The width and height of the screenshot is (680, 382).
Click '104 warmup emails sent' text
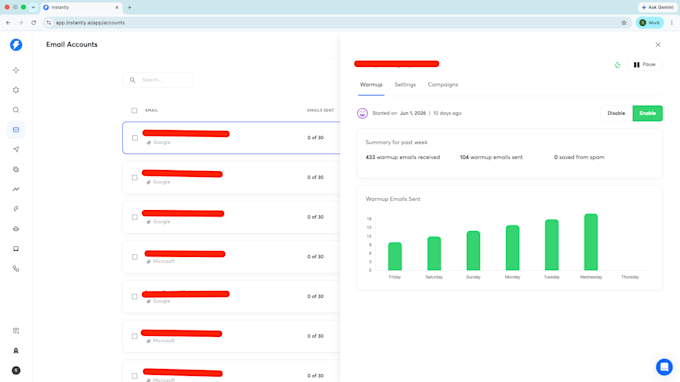pyautogui.click(x=491, y=157)
